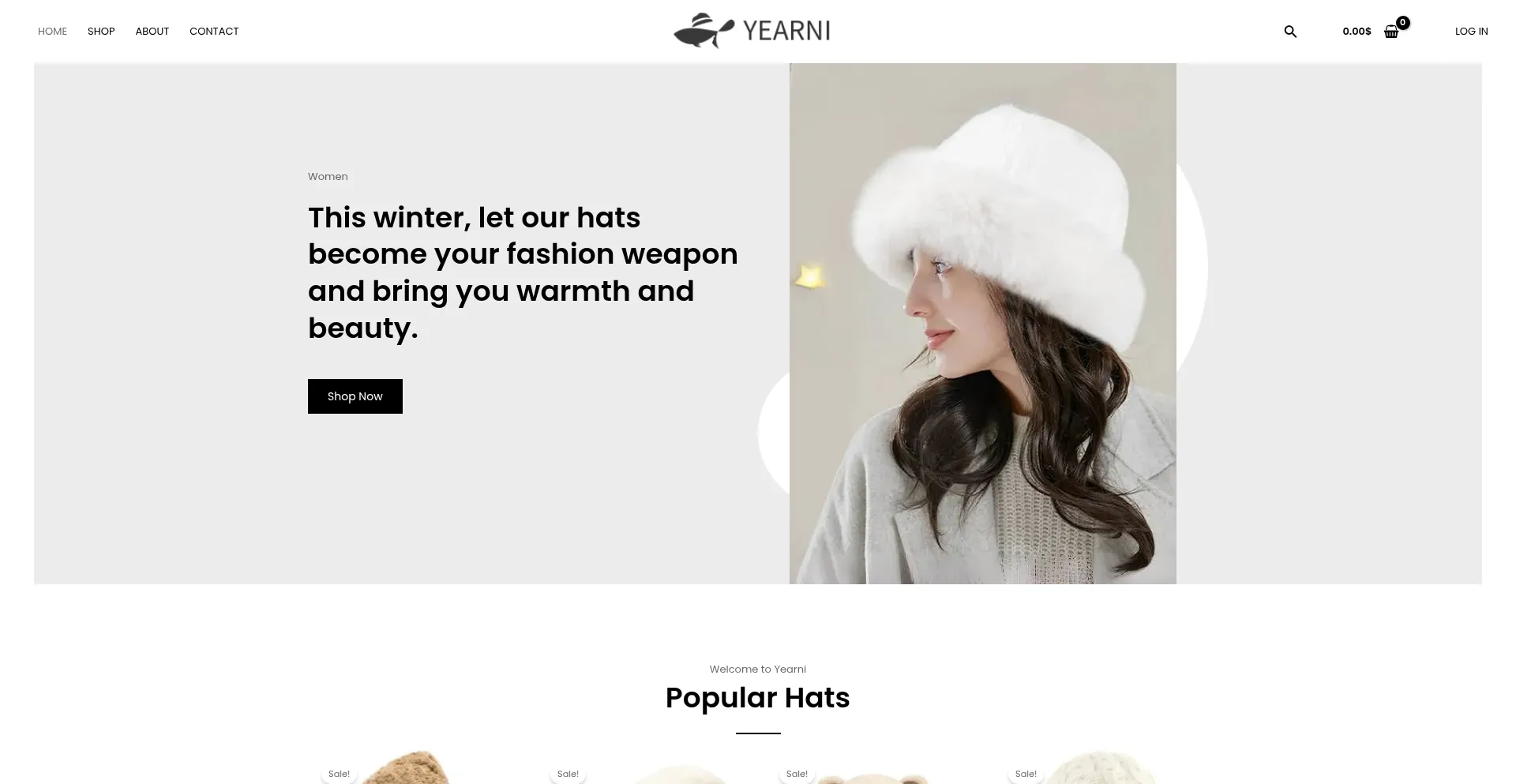
Task: Click the Yearni hat-and-fish logo
Action: [752, 31]
